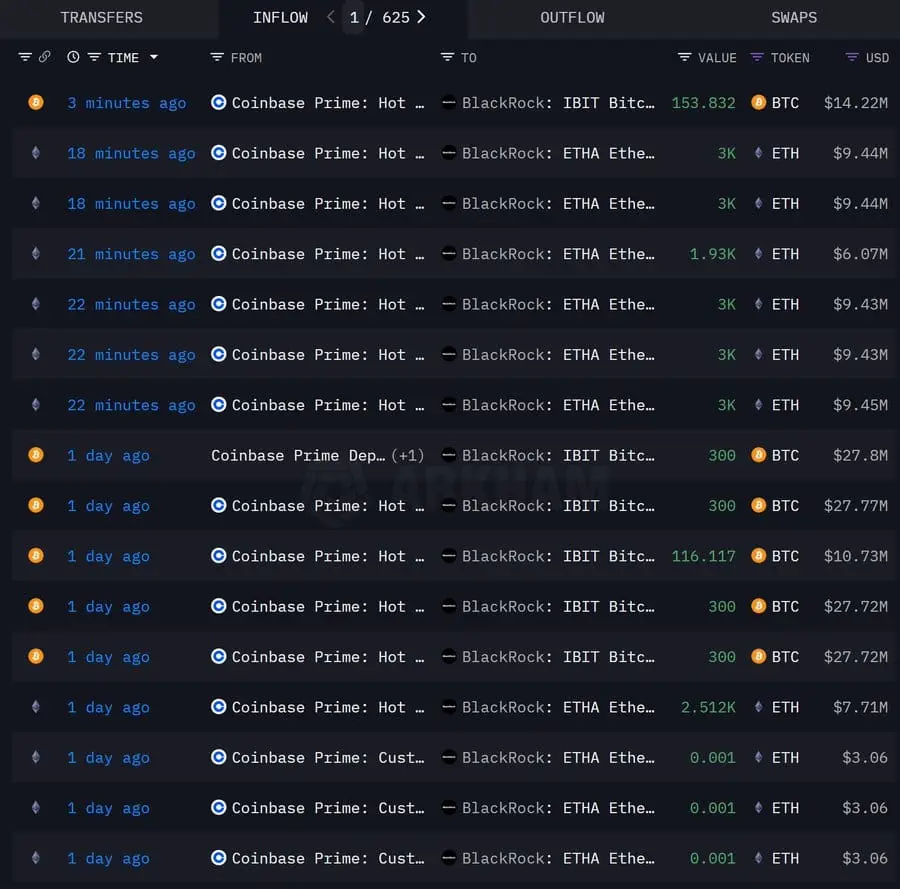The image size is (900, 889).
Task: Click USD amount $6.07M
Action: coord(860,254)
